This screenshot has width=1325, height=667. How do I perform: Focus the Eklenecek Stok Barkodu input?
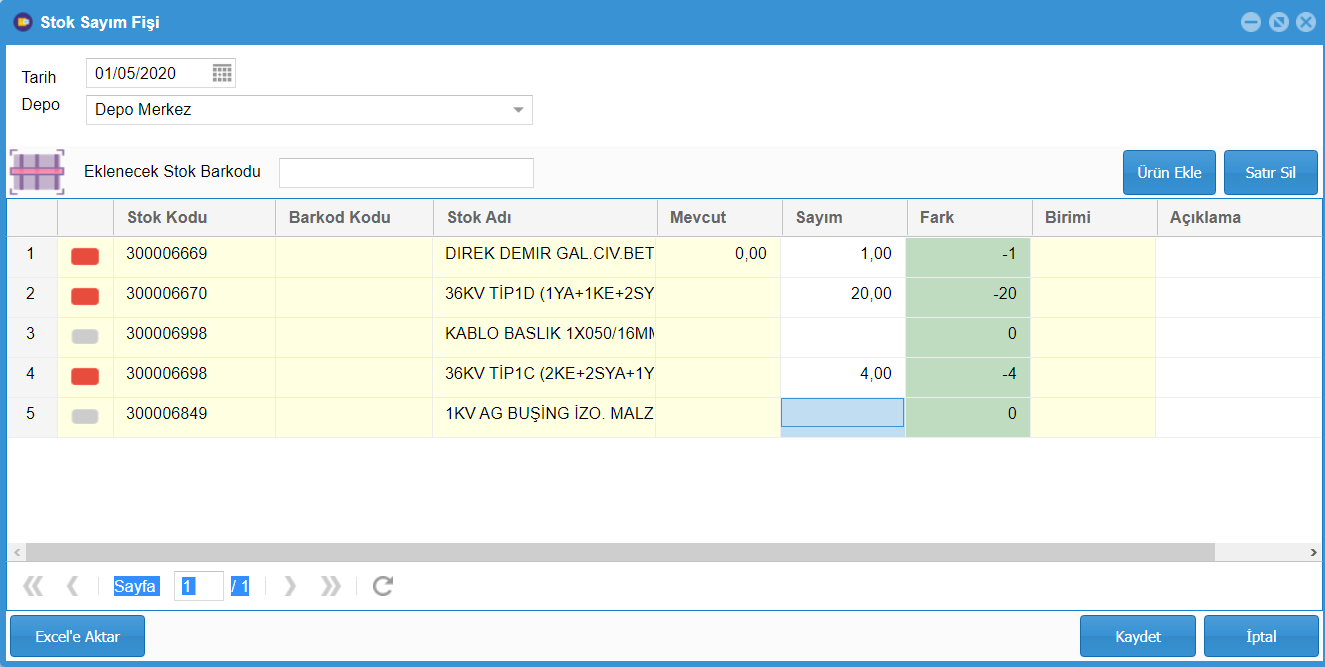pos(406,172)
